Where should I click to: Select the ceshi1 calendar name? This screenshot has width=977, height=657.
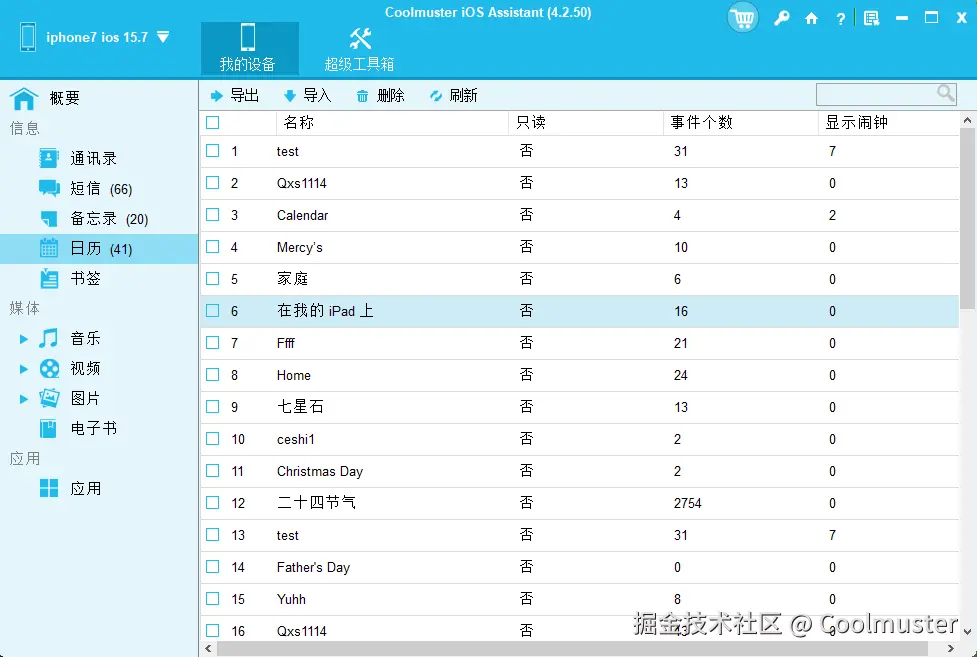[x=295, y=439]
